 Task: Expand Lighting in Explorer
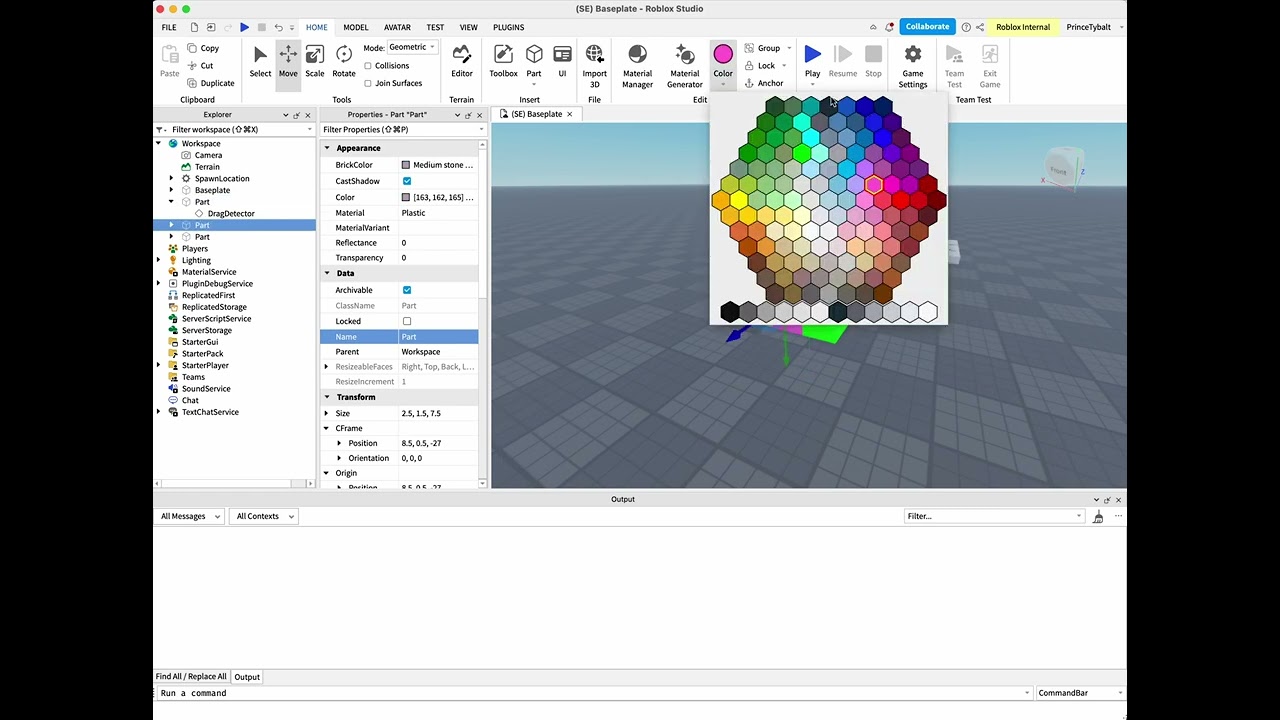[159, 260]
